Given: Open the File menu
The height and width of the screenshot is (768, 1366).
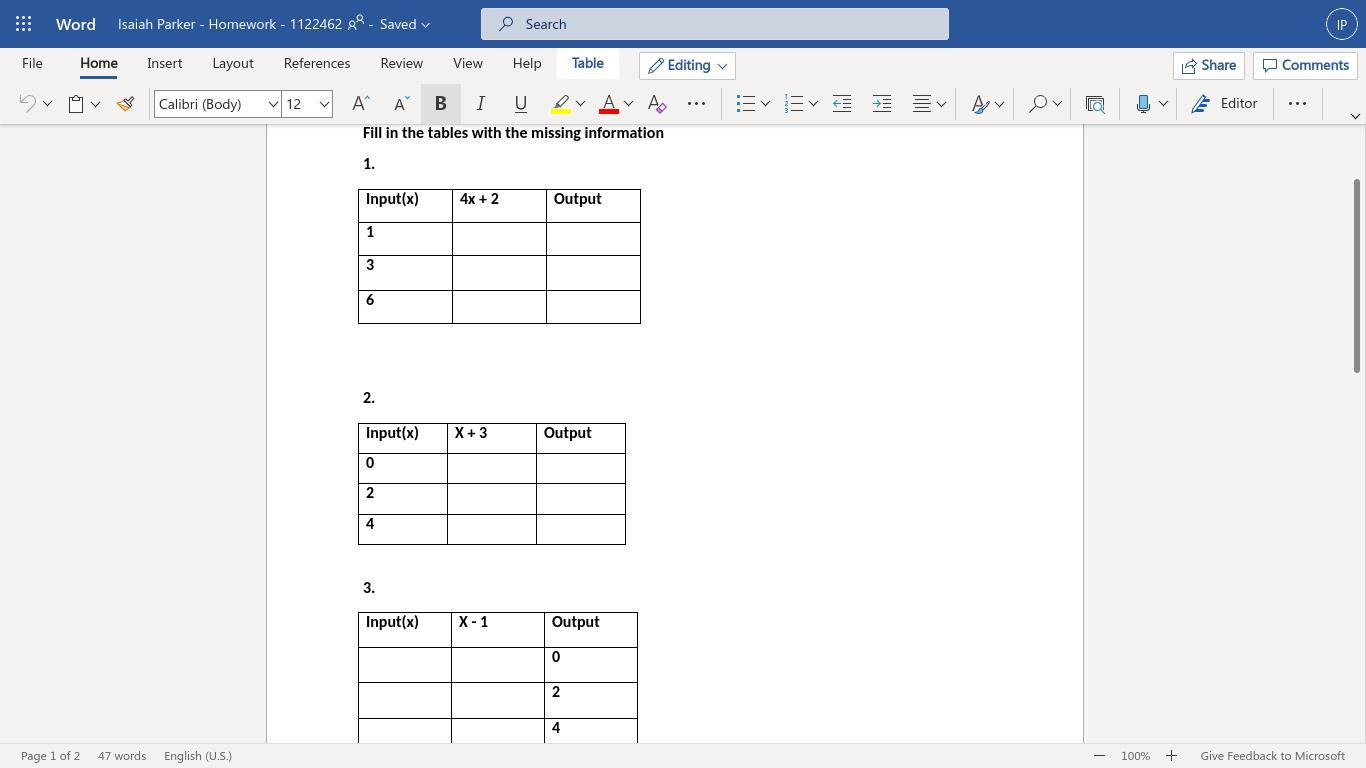Looking at the screenshot, I should (32, 63).
